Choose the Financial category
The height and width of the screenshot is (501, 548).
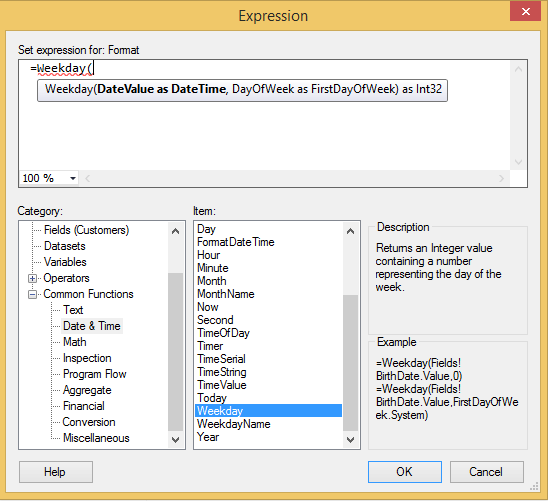tap(84, 406)
